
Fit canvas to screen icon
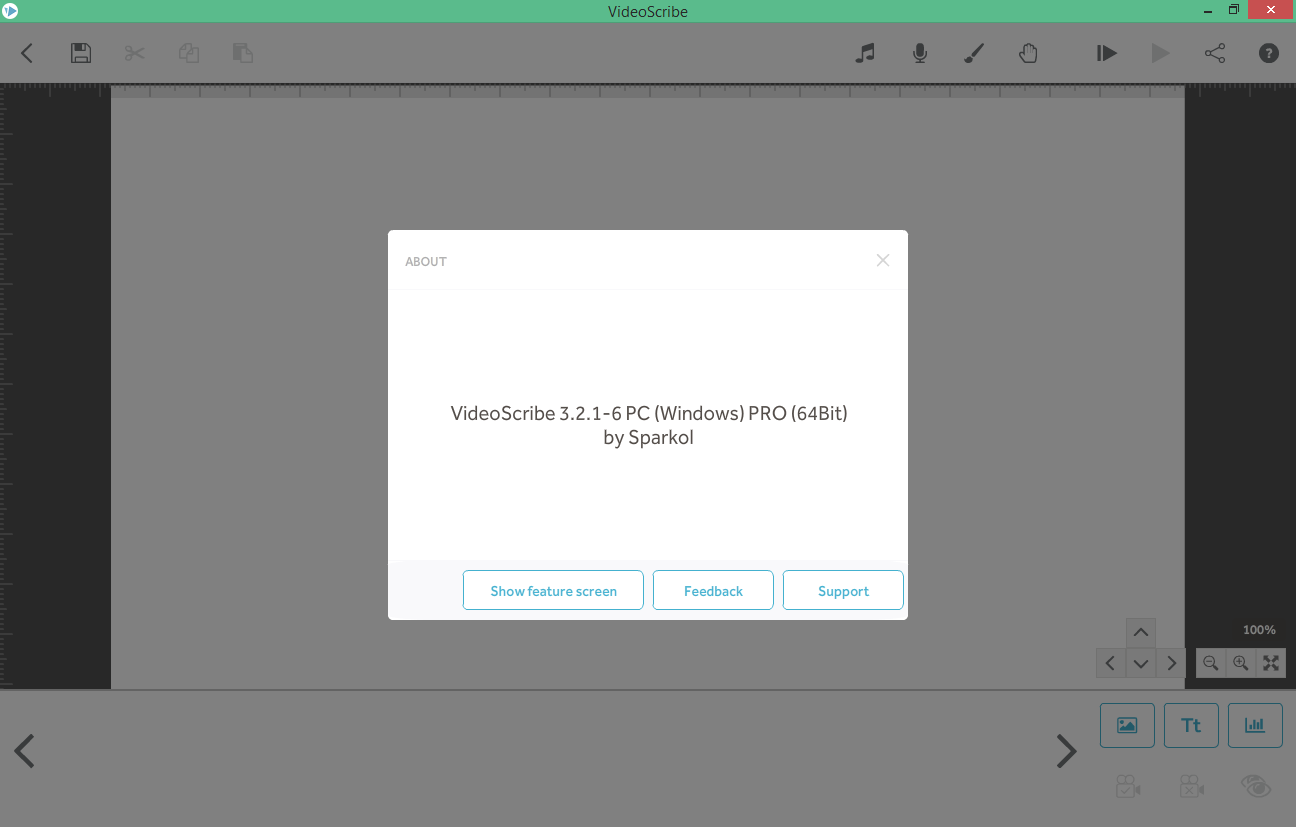(1271, 663)
